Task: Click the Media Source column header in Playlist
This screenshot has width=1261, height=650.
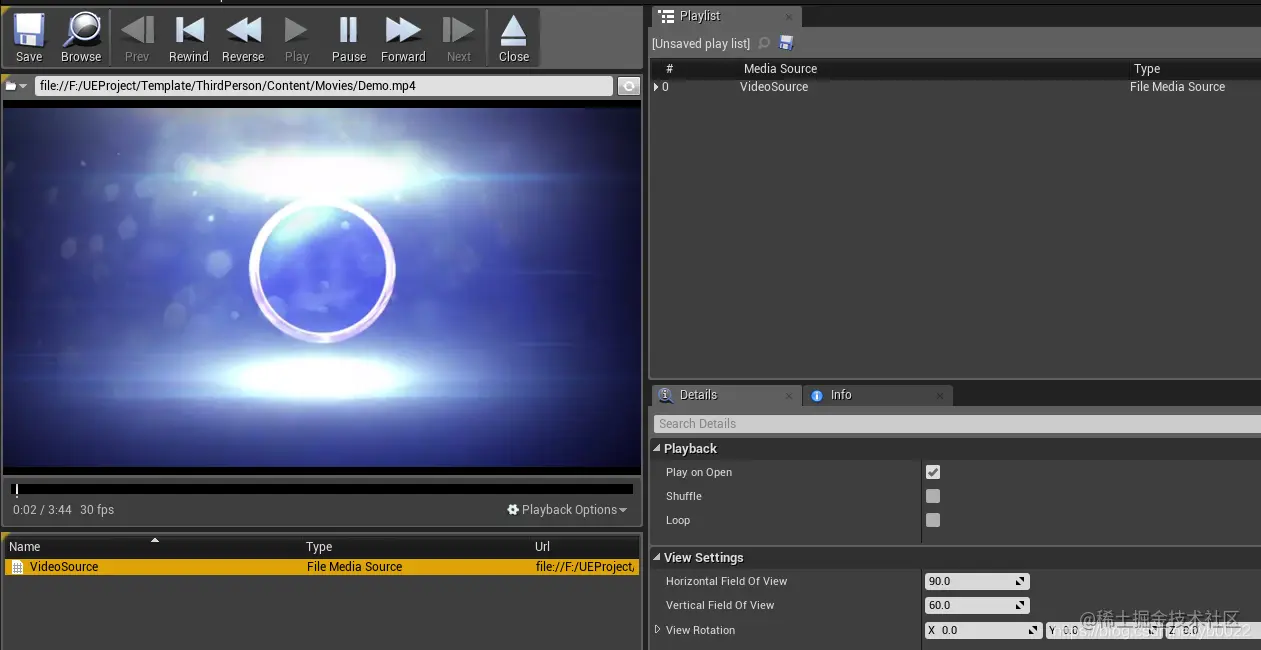Action: pyautogui.click(x=780, y=69)
